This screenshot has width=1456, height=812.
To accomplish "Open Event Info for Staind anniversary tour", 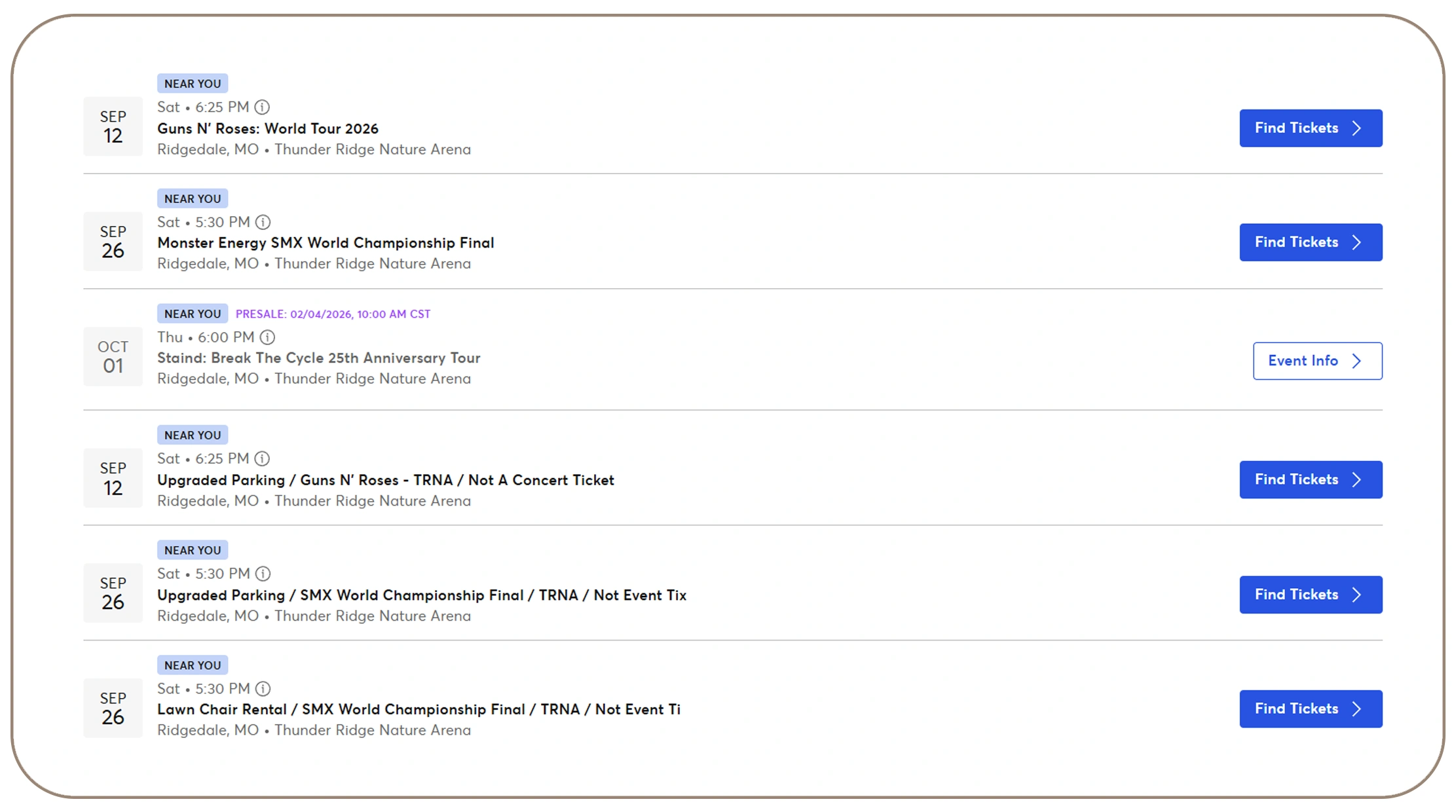I will pyautogui.click(x=1316, y=361).
